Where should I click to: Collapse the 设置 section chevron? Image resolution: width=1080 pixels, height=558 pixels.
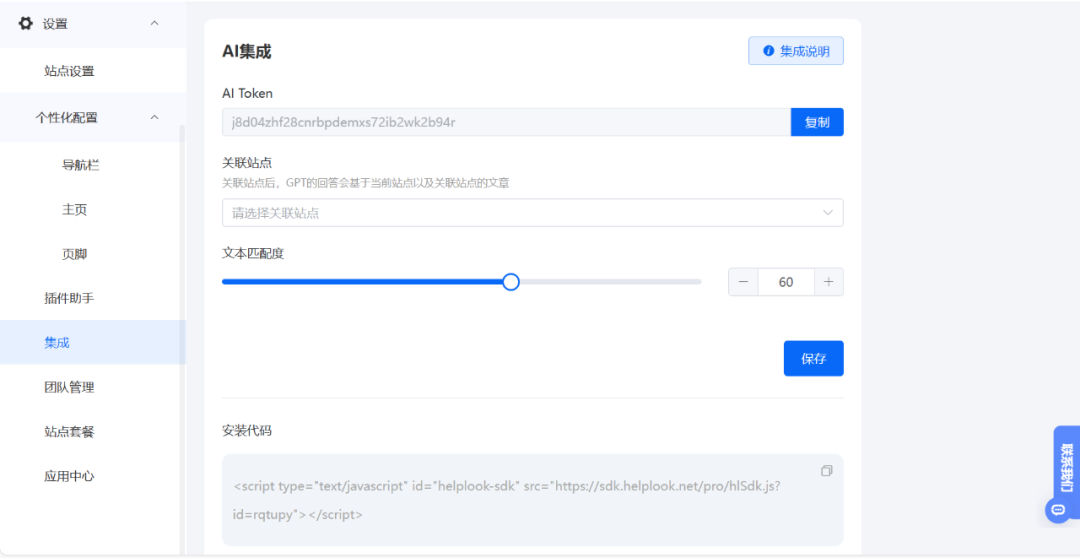(154, 23)
